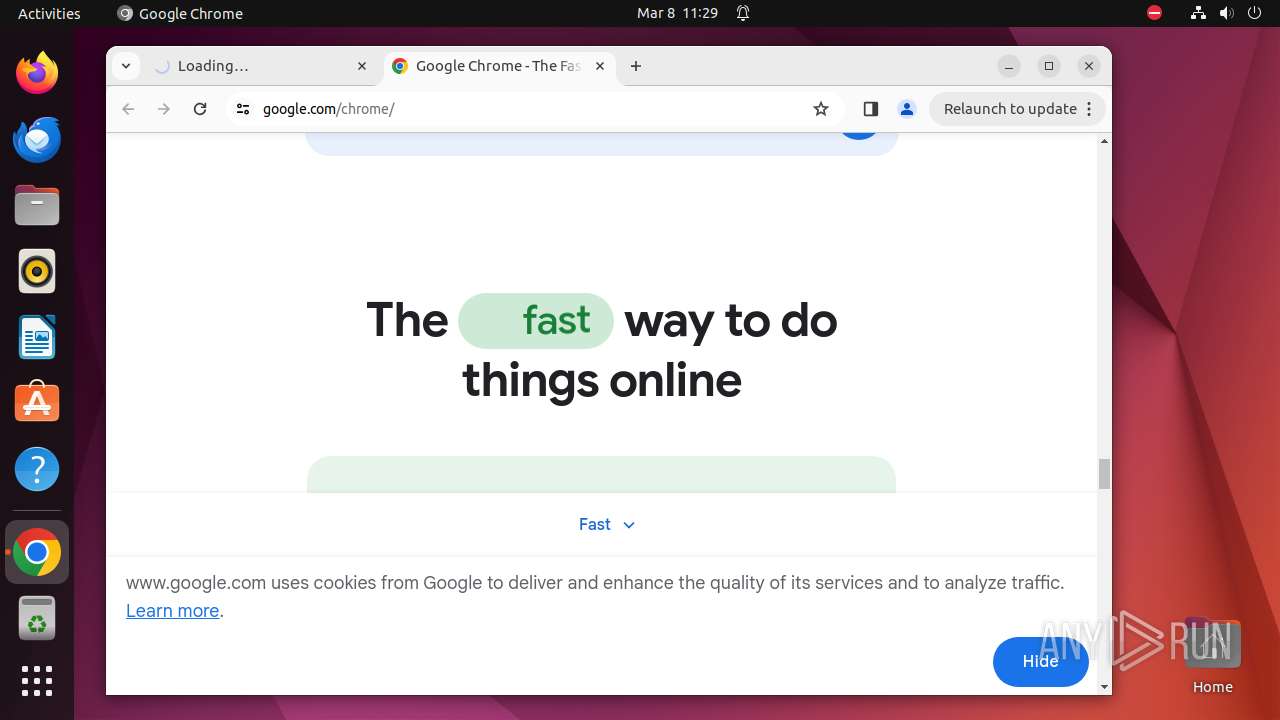Open power menu in system tray

click(1255, 13)
